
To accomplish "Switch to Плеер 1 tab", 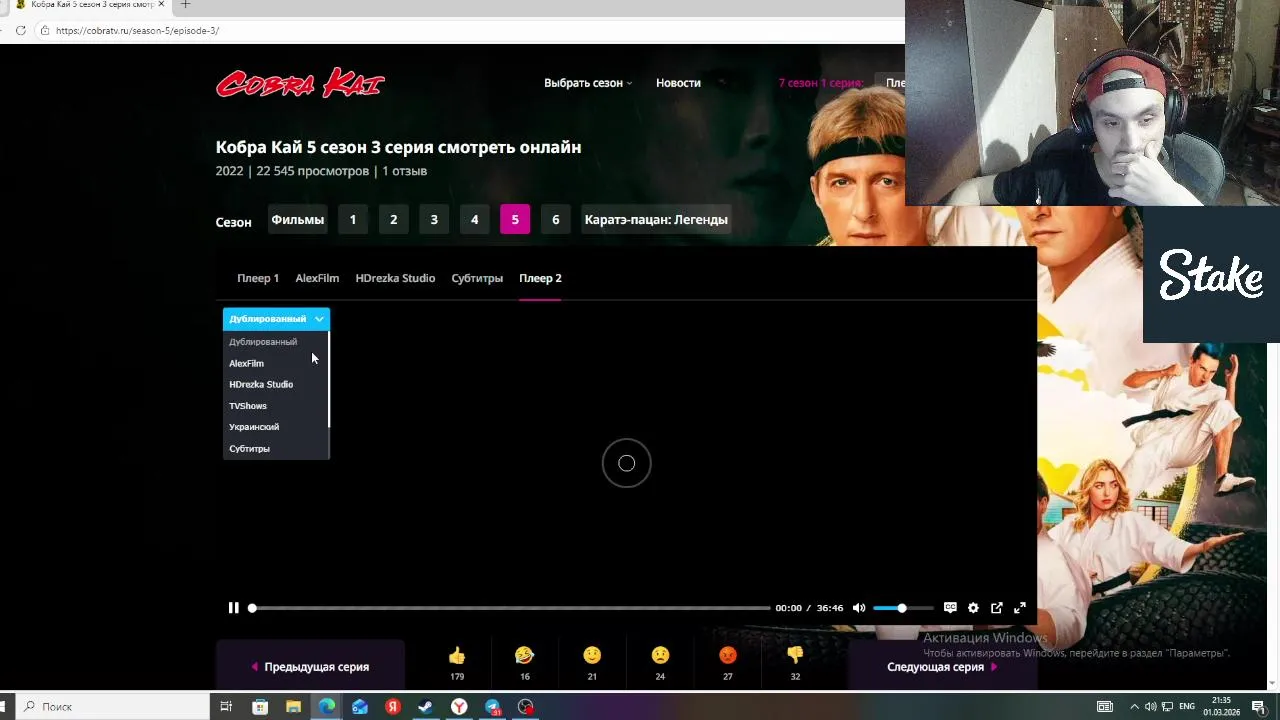I will (258, 278).
